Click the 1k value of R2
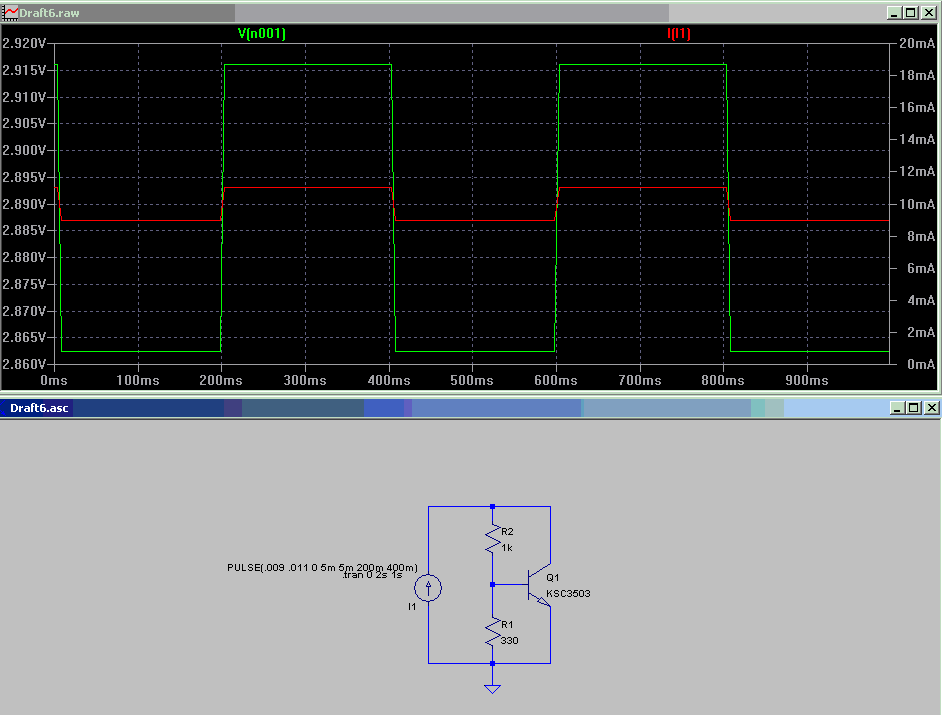The width and height of the screenshot is (942, 715). [x=507, y=548]
